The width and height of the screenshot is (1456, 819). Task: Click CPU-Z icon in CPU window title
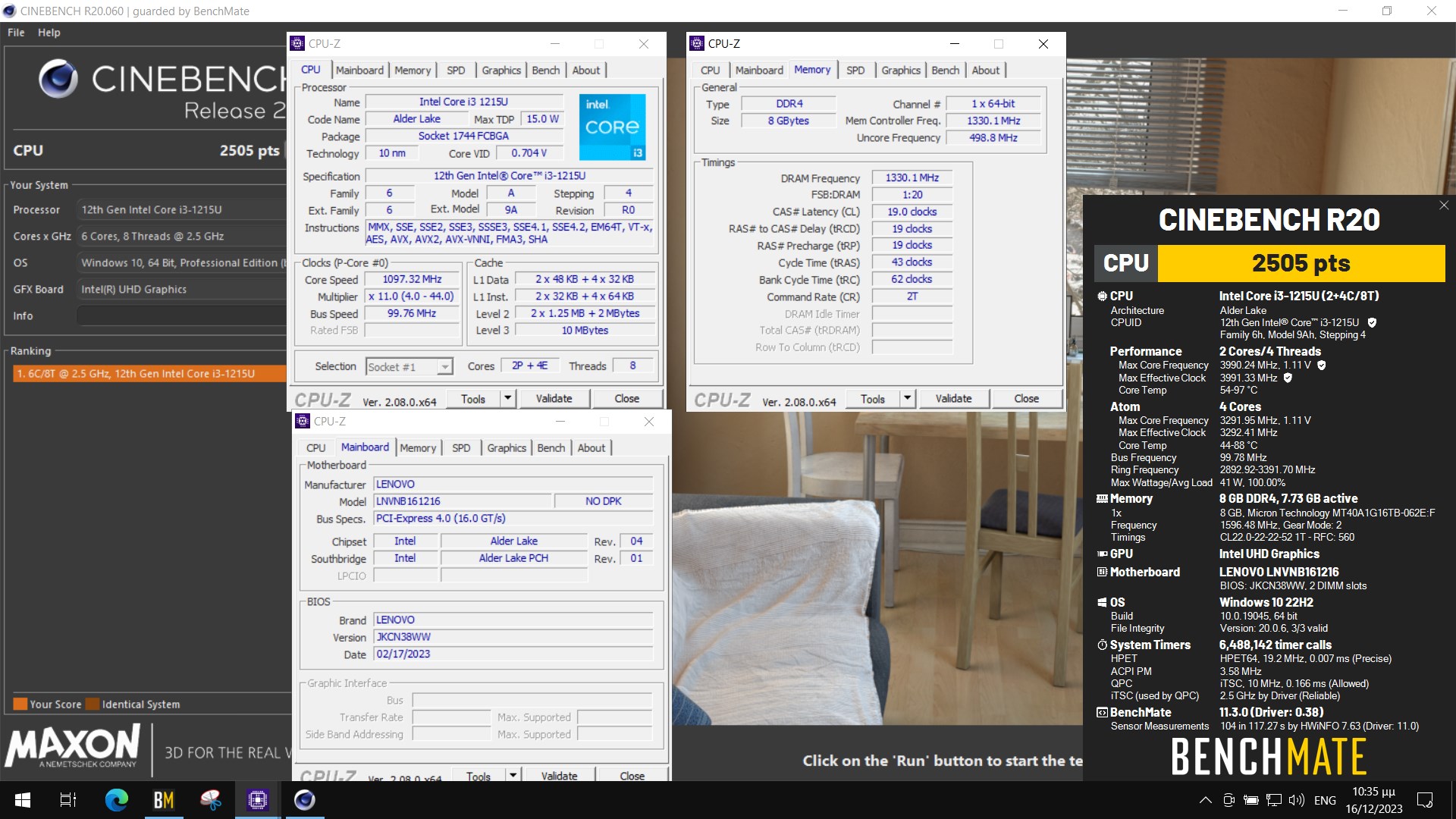tap(298, 43)
